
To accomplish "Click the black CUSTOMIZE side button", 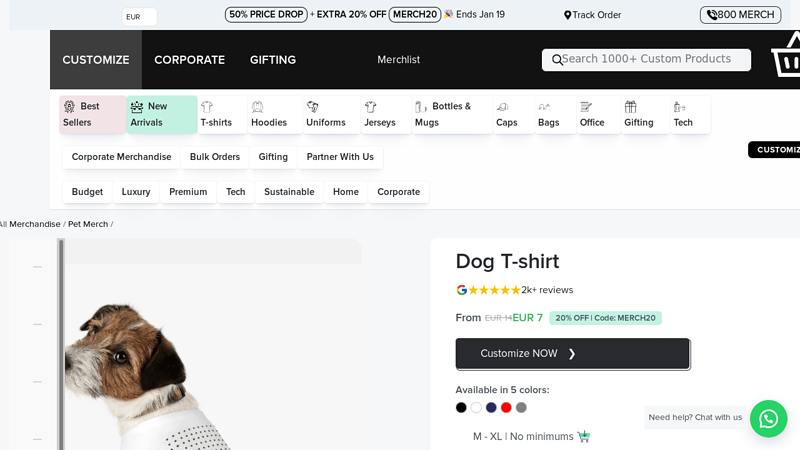I will click(x=774, y=150).
